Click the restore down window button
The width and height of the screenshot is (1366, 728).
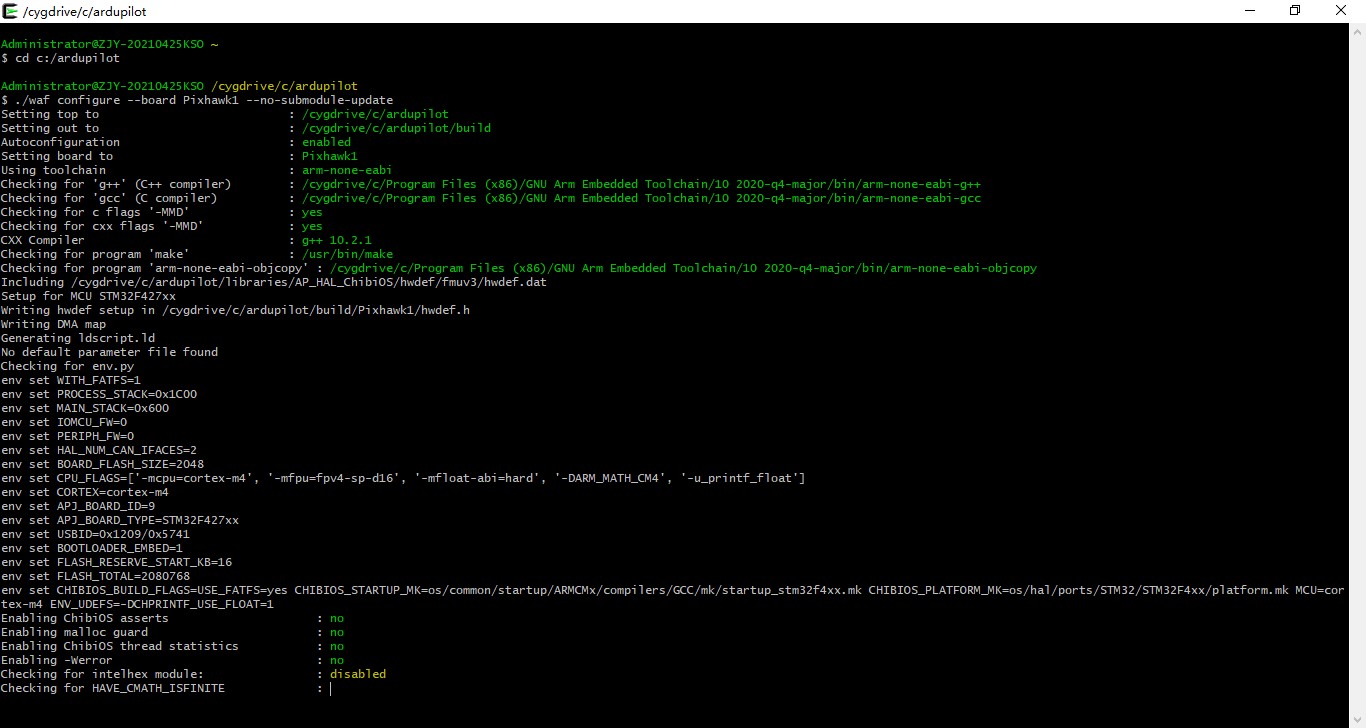[x=1295, y=11]
